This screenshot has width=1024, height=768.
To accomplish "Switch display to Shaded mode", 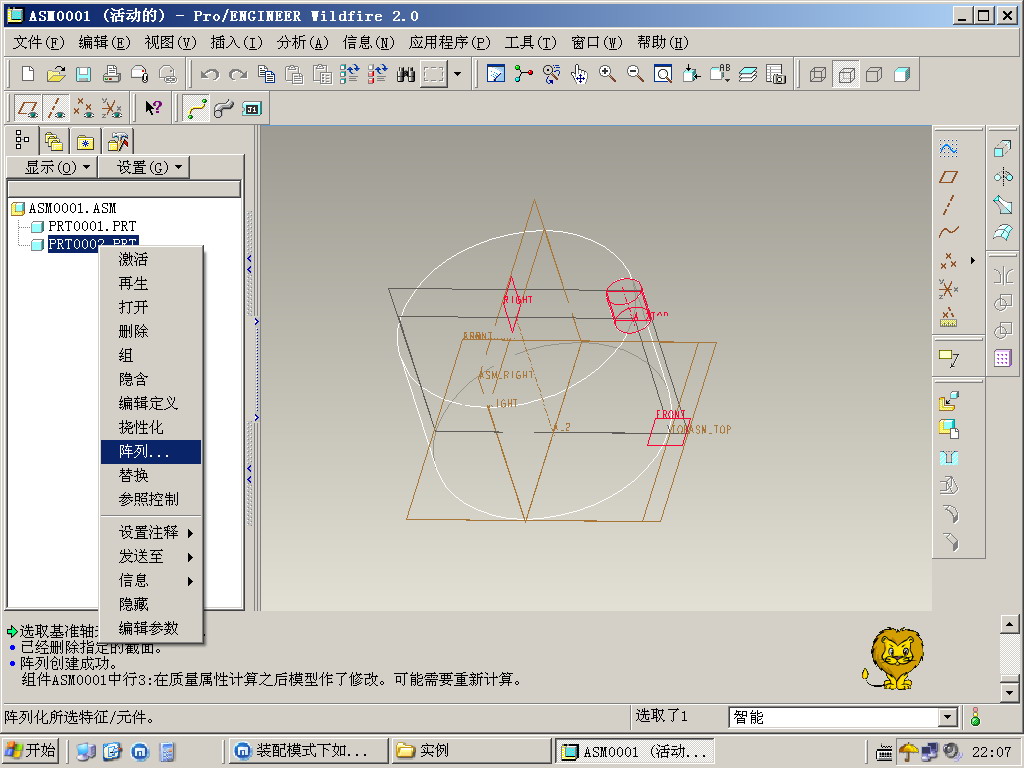I will (x=902, y=74).
